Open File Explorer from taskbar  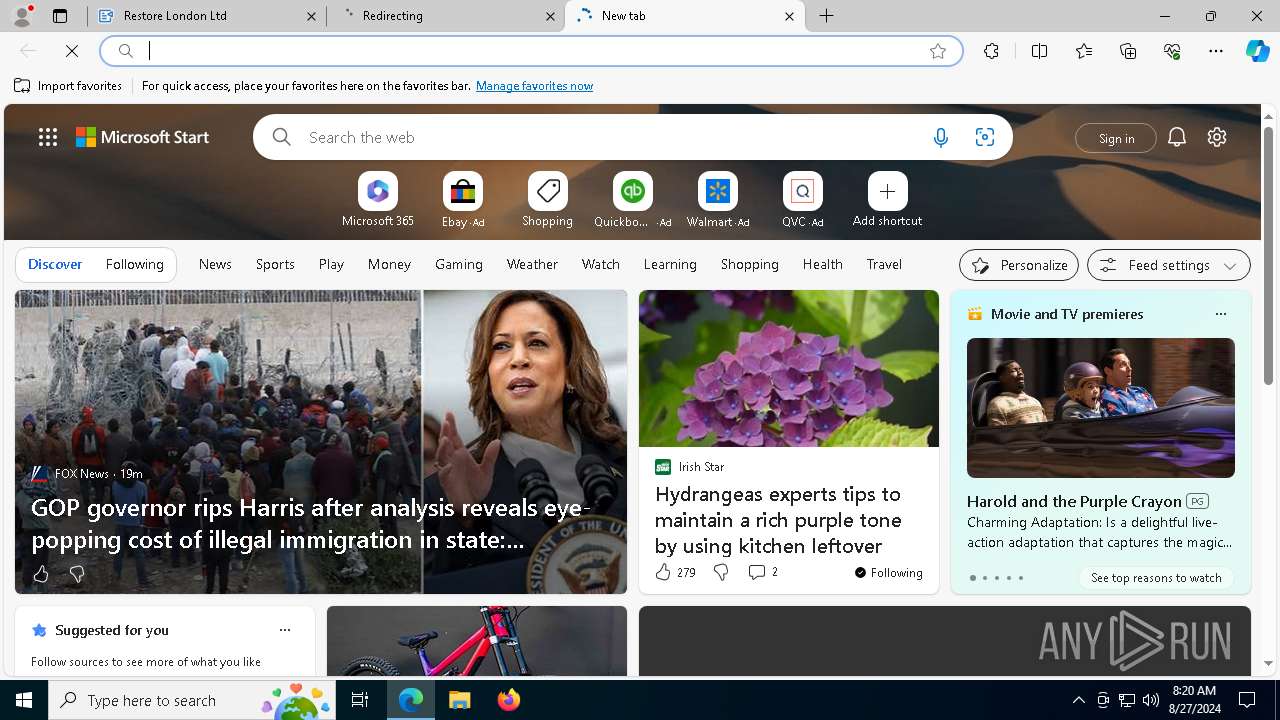pos(459,700)
